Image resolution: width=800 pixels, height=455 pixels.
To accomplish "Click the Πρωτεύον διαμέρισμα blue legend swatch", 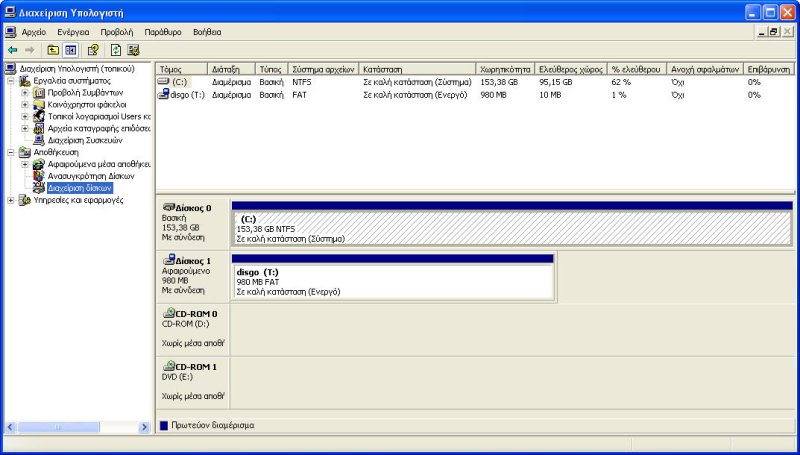I will pyautogui.click(x=164, y=425).
